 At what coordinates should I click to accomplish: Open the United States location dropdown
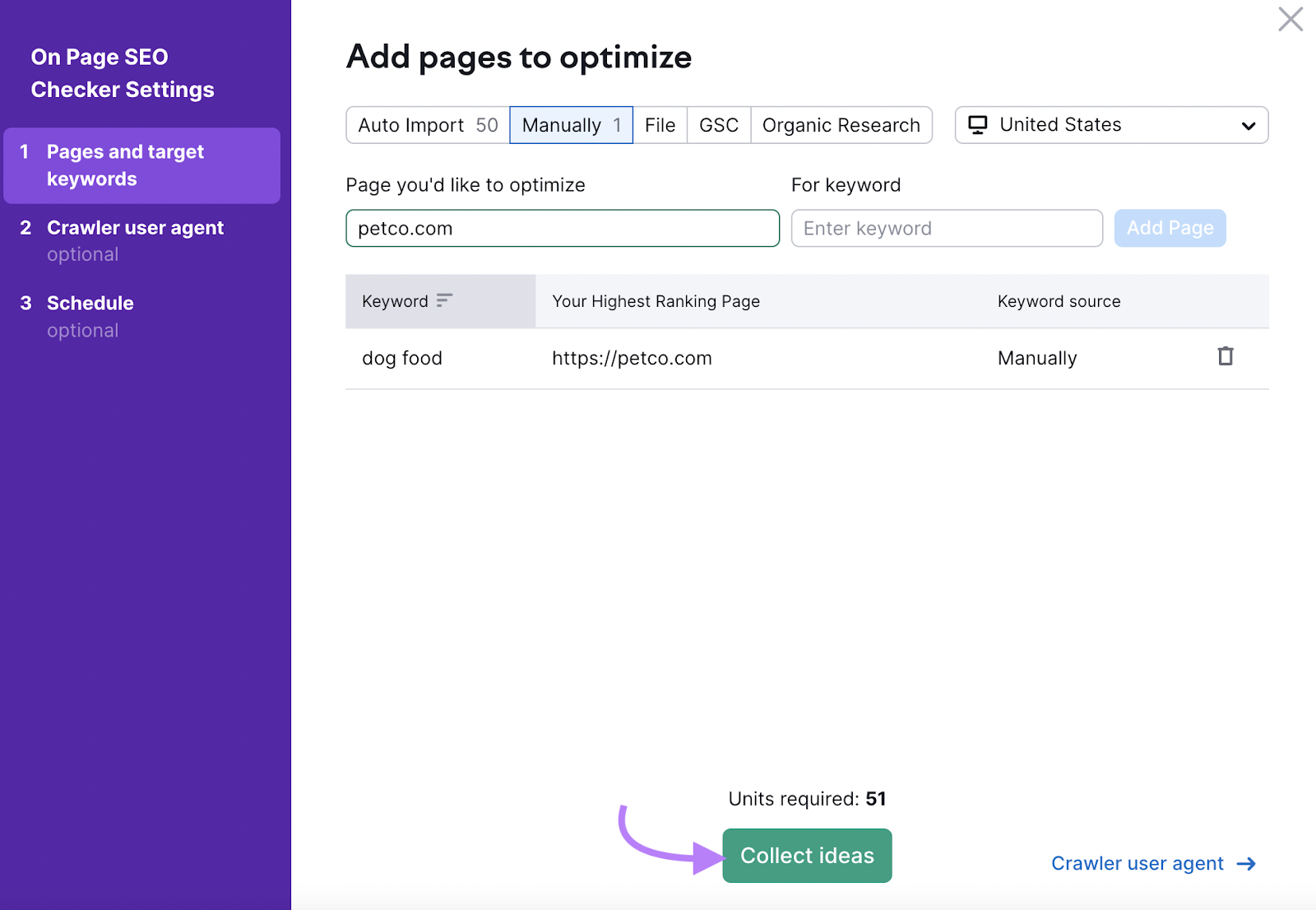pyautogui.click(x=1110, y=124)
